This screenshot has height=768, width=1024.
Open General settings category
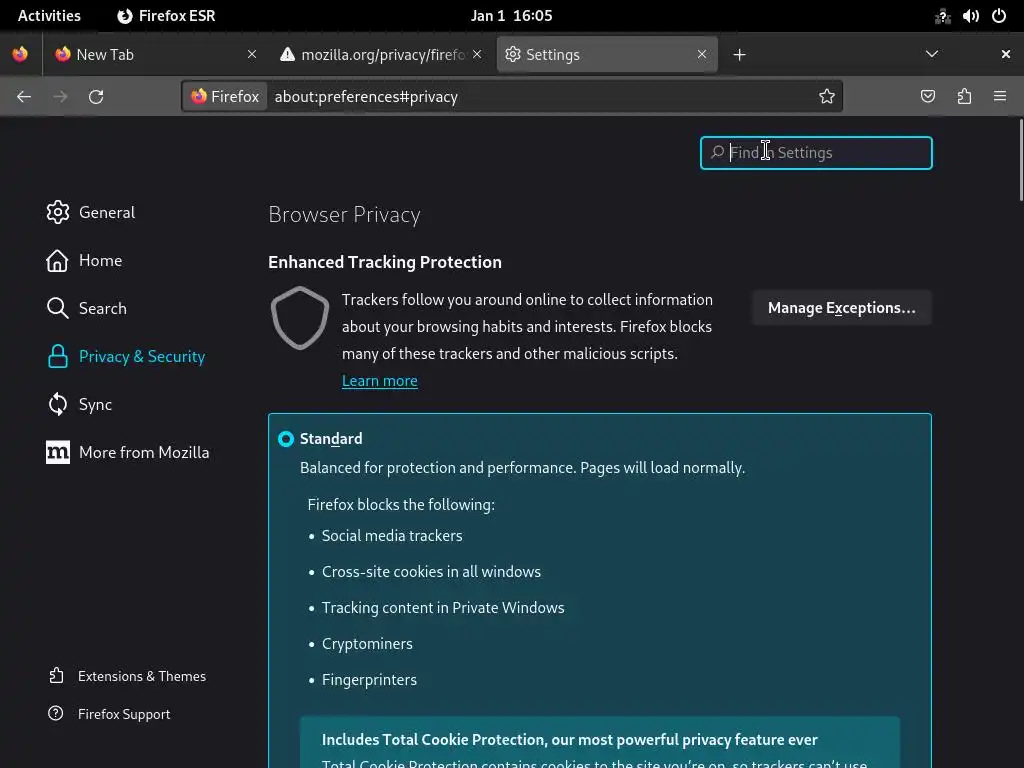(106, 212)
